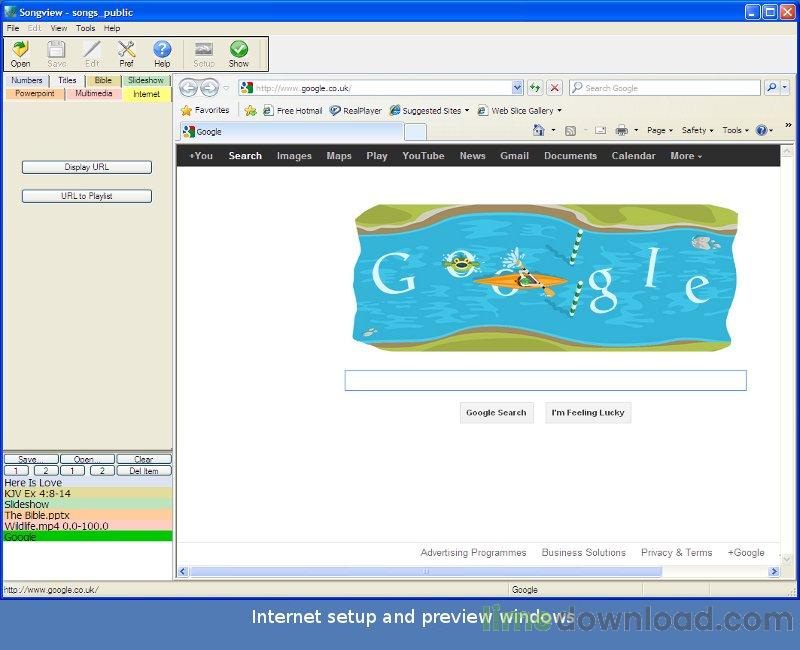Click RealPlayer favorites link
Image resolution: width=800 pixels, height=650 pixels.
pos(356,110)
